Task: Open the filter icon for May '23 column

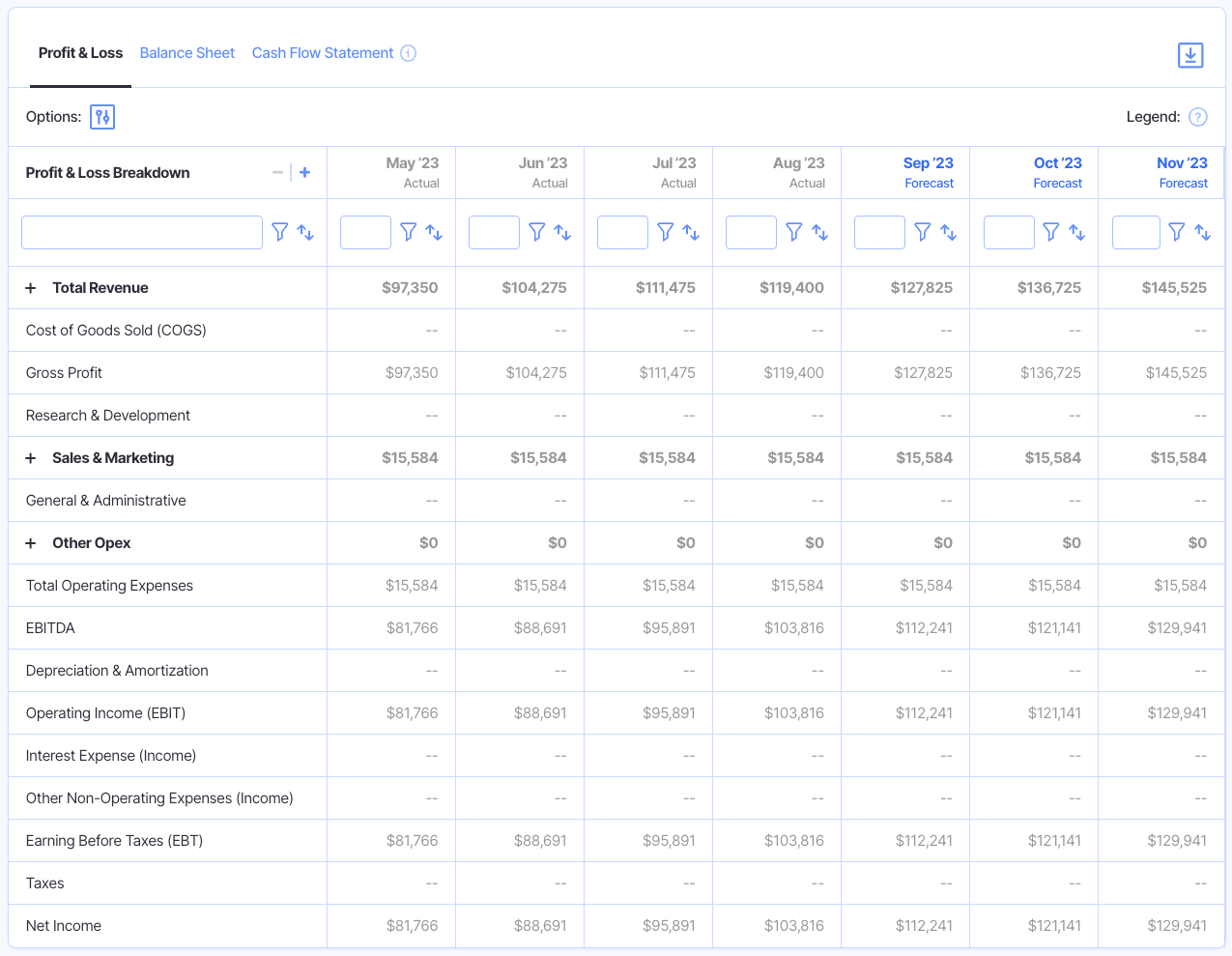Action: click(x=408, y=232)
